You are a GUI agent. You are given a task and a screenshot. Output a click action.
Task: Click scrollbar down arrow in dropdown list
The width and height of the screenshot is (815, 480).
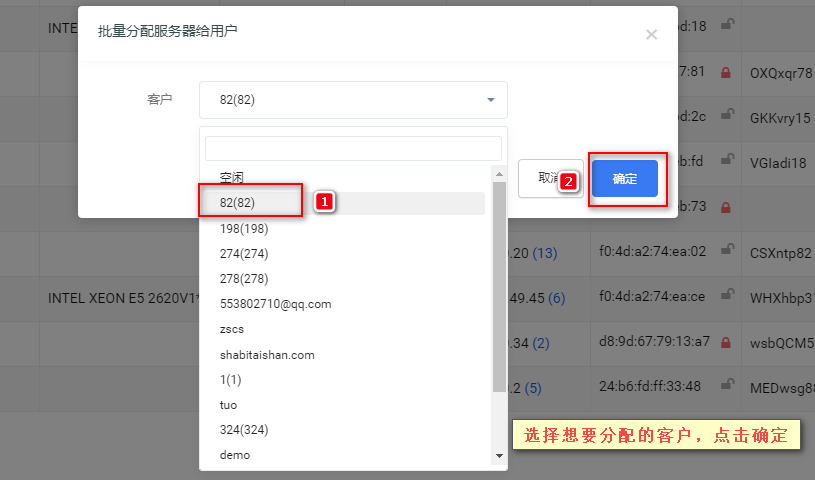click(499, 456)
